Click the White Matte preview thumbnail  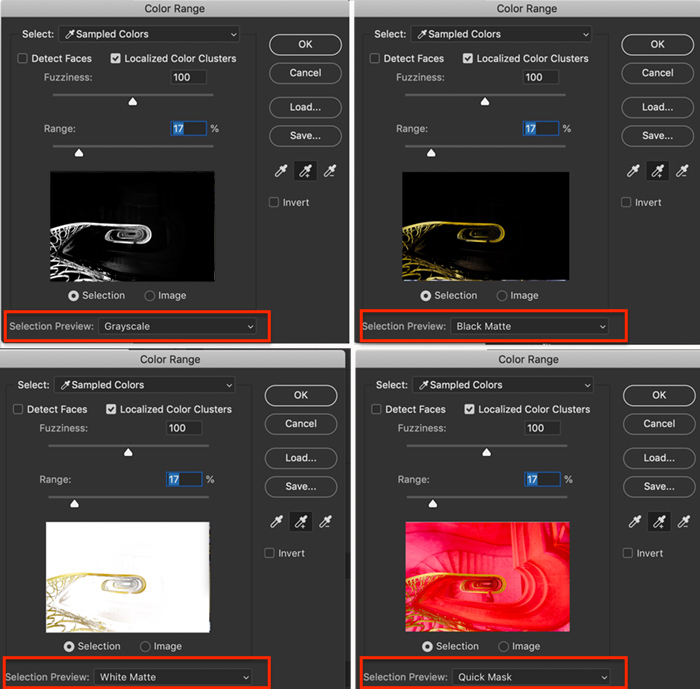click(x=128, y=577)
